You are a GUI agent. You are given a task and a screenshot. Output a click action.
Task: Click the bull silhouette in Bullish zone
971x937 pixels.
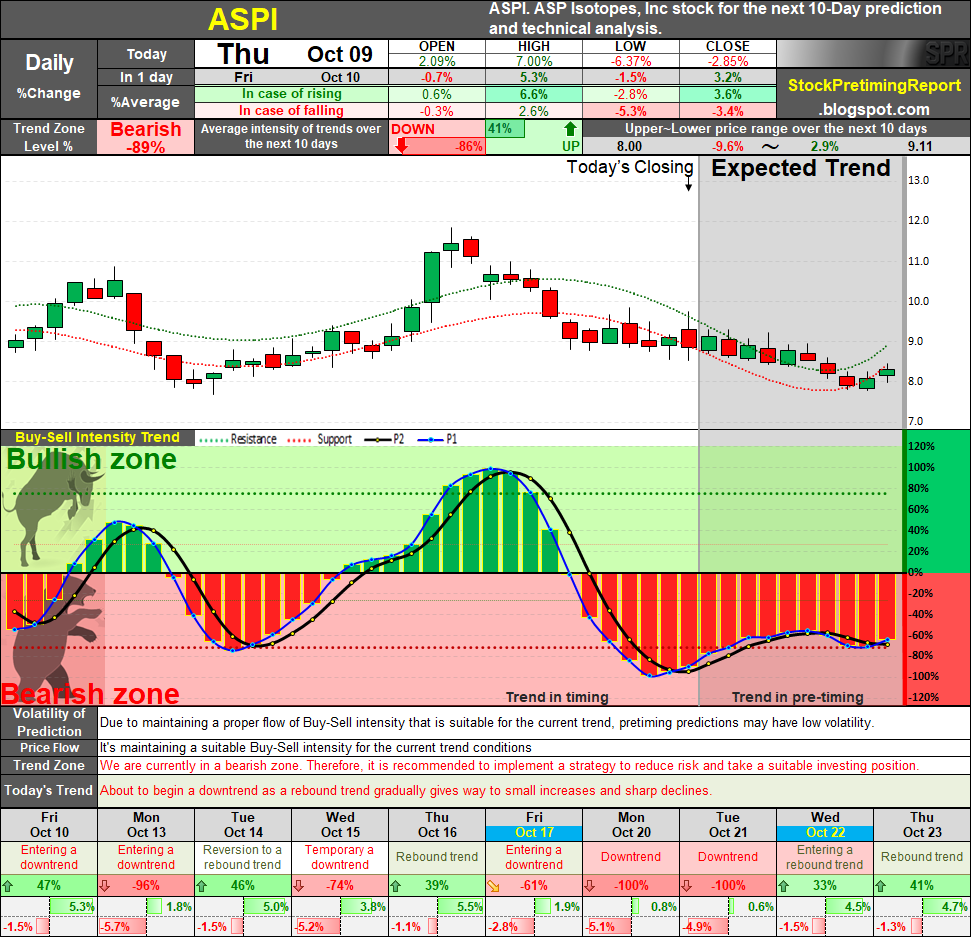pyautogui.click(x=53, y=511)
